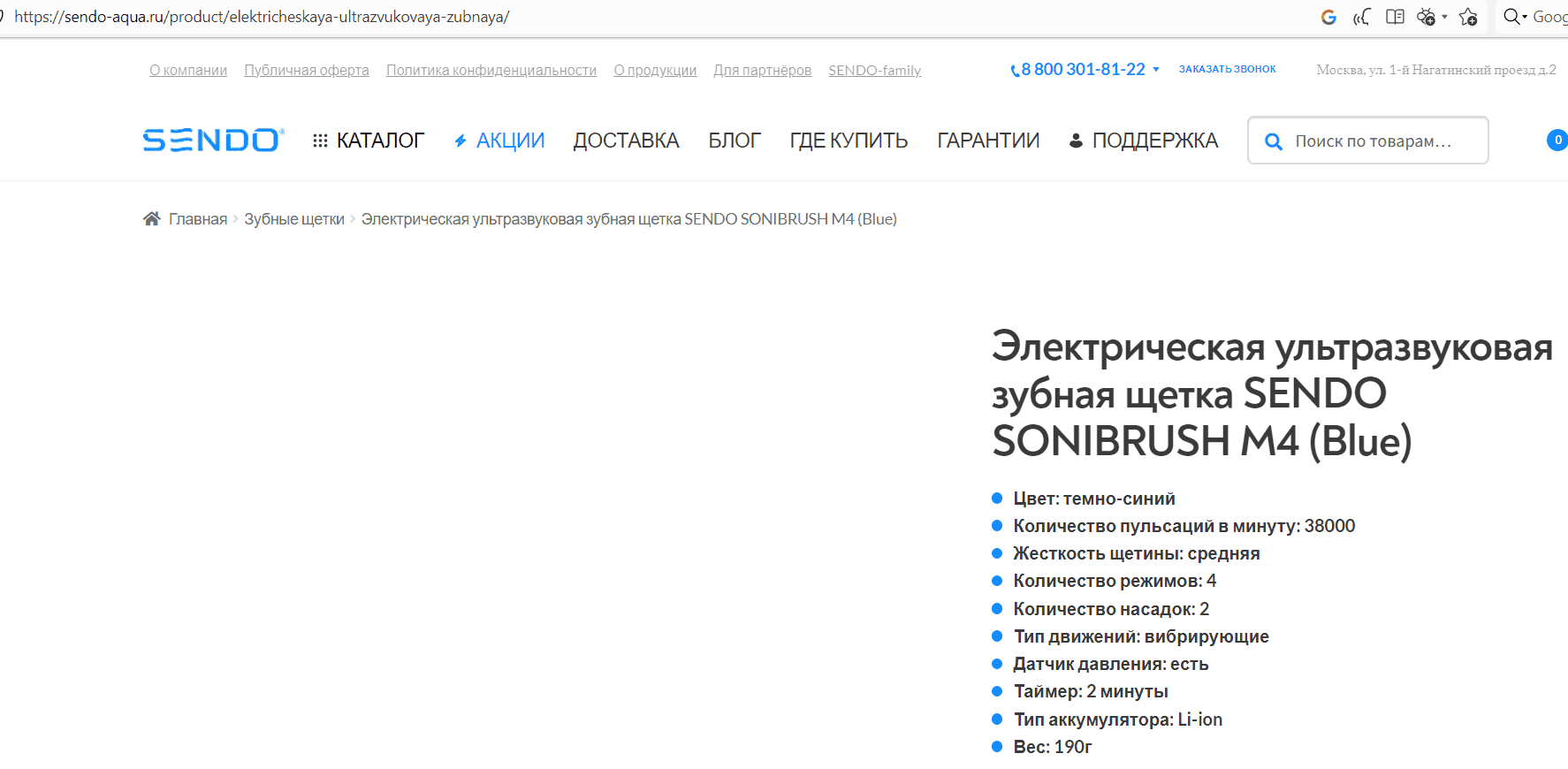Click the product title SENDO SONIBRUSH M4 heading
This screenshot has height=769, width=1568.
click(x=1272, y=393)
